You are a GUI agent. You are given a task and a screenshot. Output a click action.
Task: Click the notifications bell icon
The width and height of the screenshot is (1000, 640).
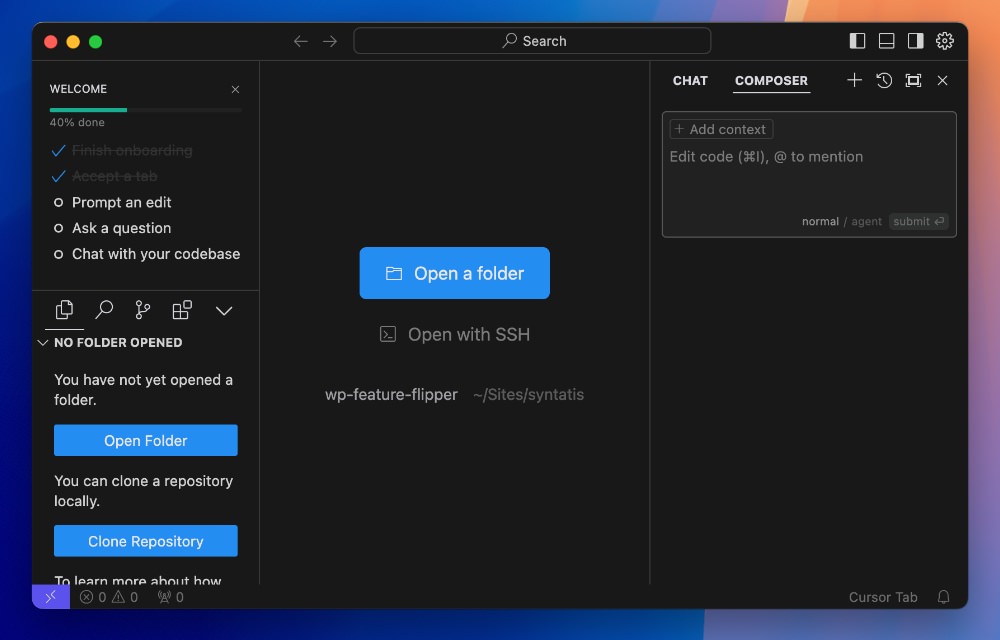click(943, 597)
